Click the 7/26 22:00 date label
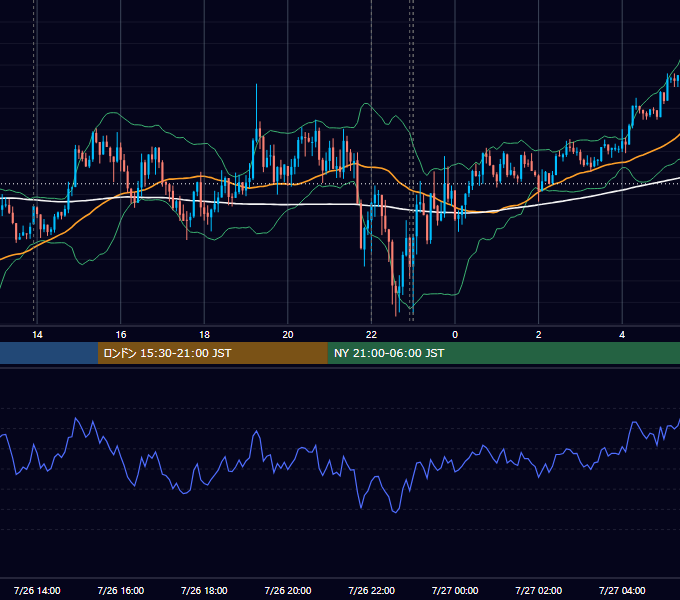This screenshot has width=680, height=600. click(x=372, y=590)
